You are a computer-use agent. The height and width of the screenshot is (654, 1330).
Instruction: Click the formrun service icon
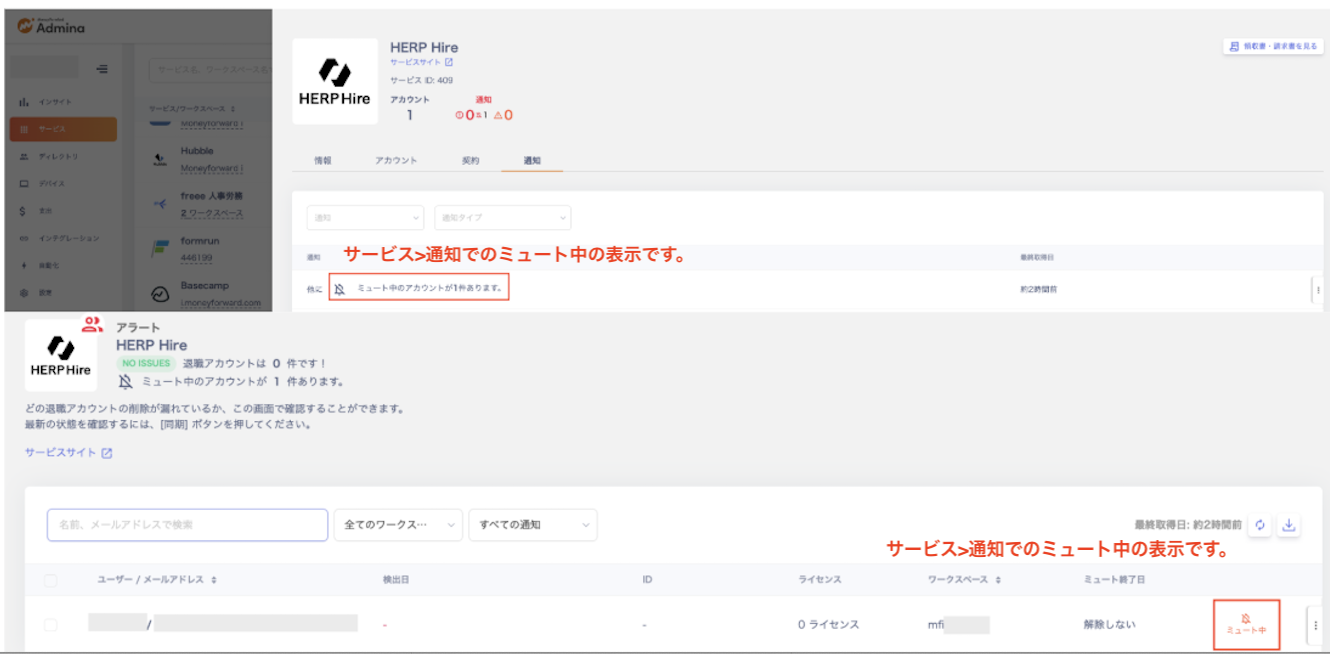point(160,249)
